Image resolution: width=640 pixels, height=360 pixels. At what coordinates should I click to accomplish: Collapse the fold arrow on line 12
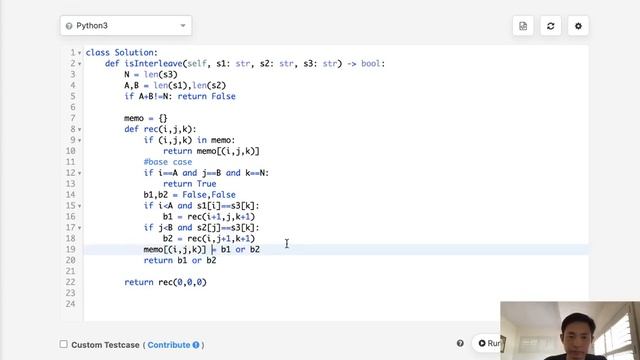click(x=80, y=173)
